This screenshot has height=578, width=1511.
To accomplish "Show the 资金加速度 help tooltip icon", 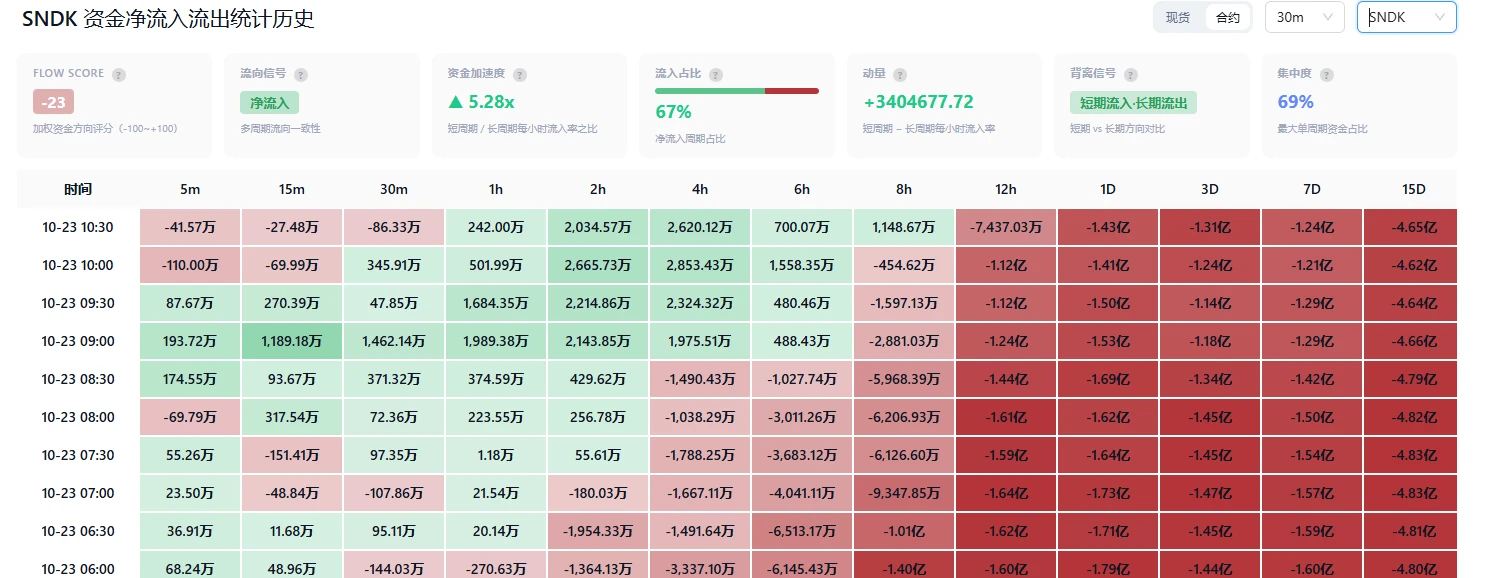I will pos(520,75).
